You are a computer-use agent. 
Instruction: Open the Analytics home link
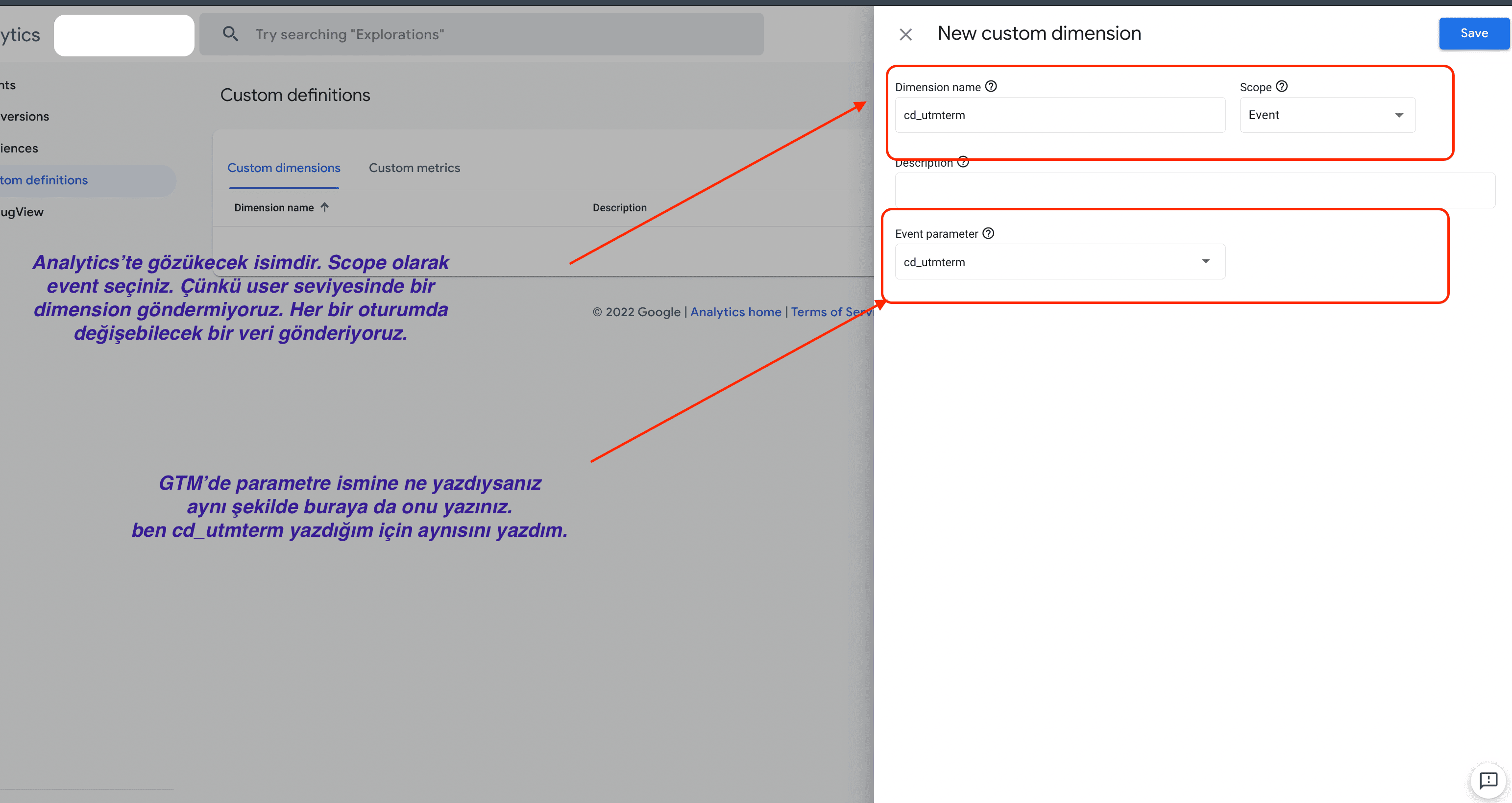tap(735, 312)
